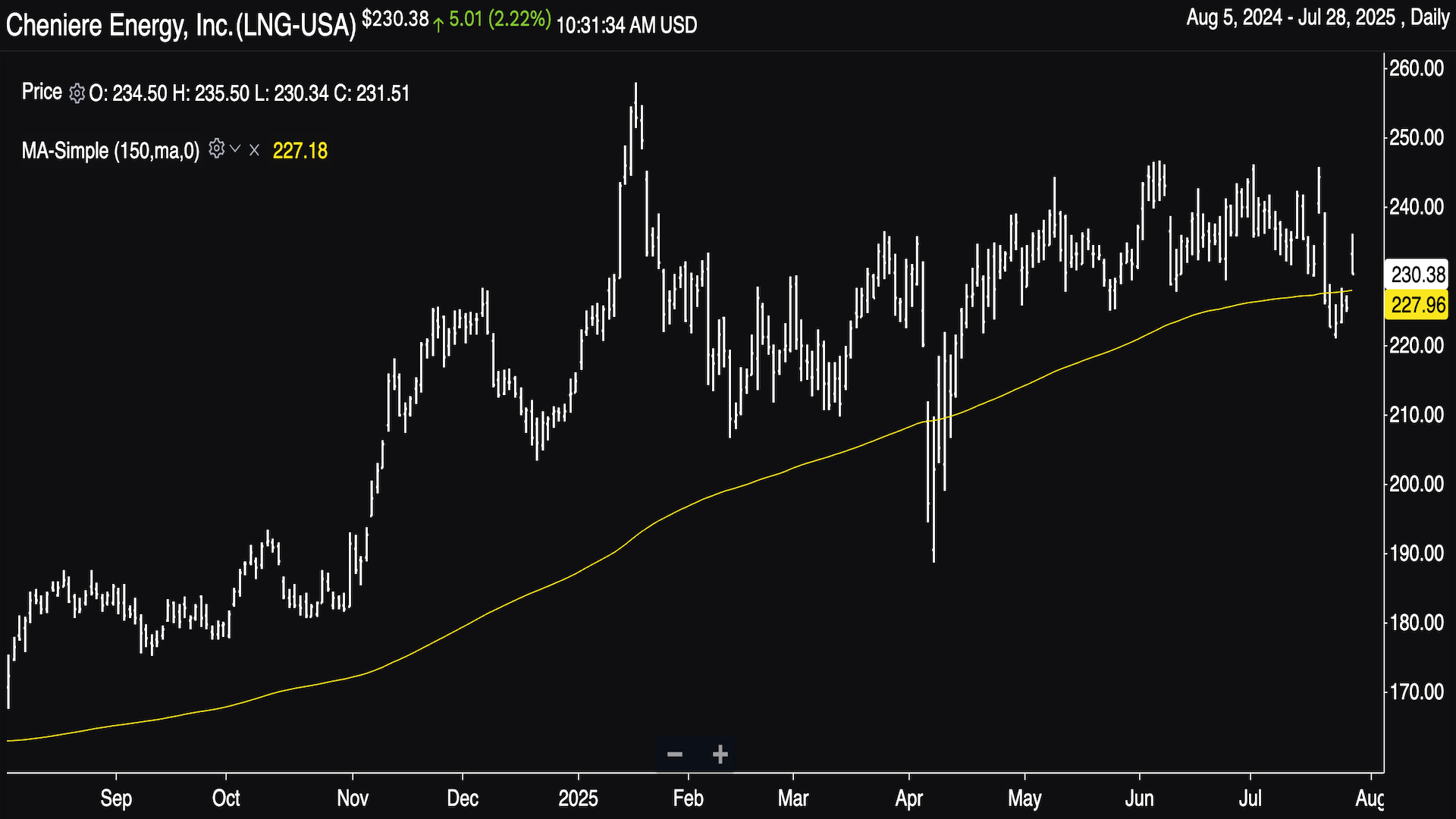Click the current price $230.38 in header
The width and height of the screenshot is (1456, 819).
coord(395,20)
